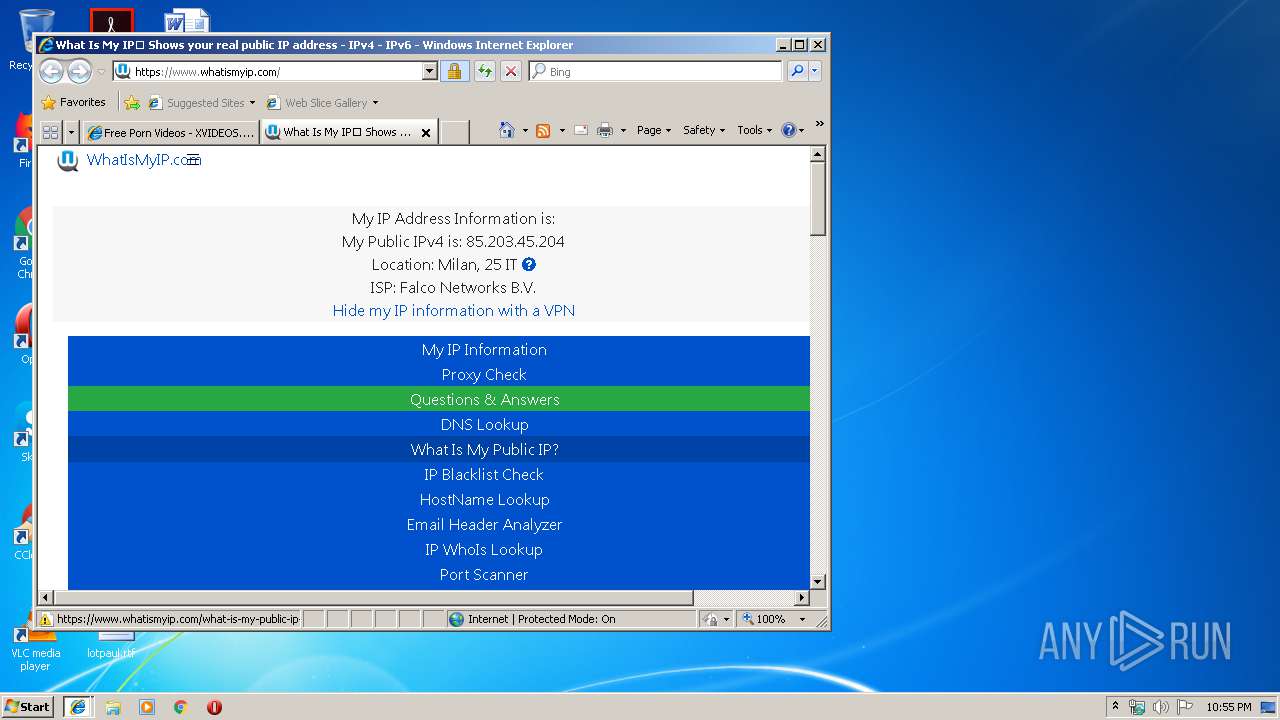Open a new blank tab
This screenshot has width=1280, height=720.
[x=454, y=132]
